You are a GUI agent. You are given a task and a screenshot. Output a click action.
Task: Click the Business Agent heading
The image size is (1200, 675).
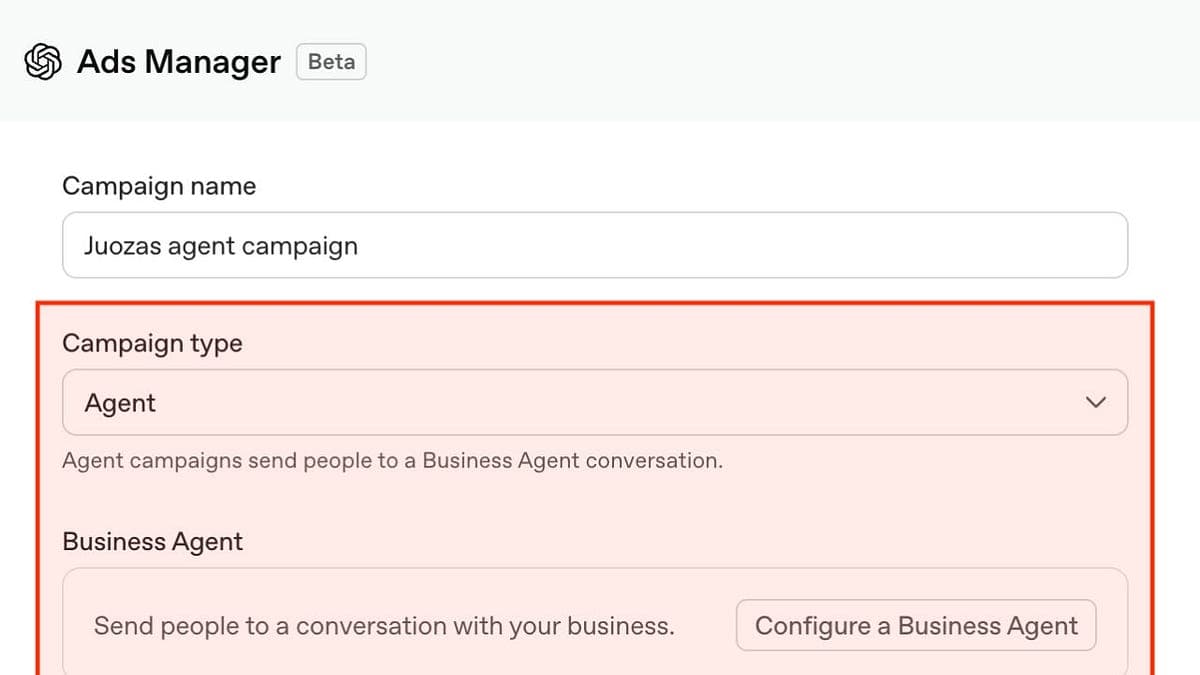coord(152,542)
